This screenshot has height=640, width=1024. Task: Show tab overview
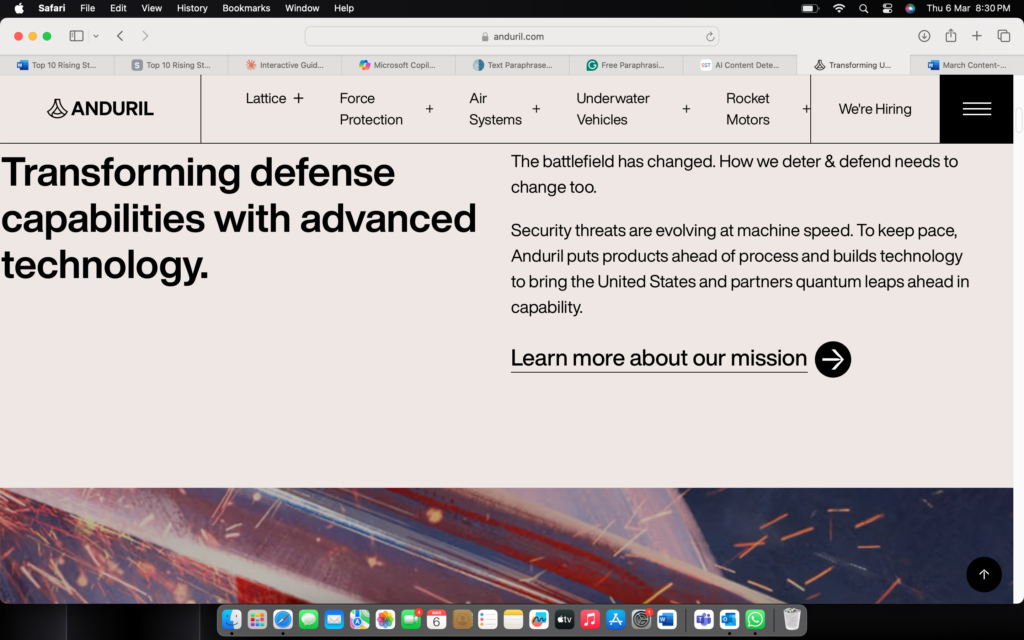point(1004,36)
